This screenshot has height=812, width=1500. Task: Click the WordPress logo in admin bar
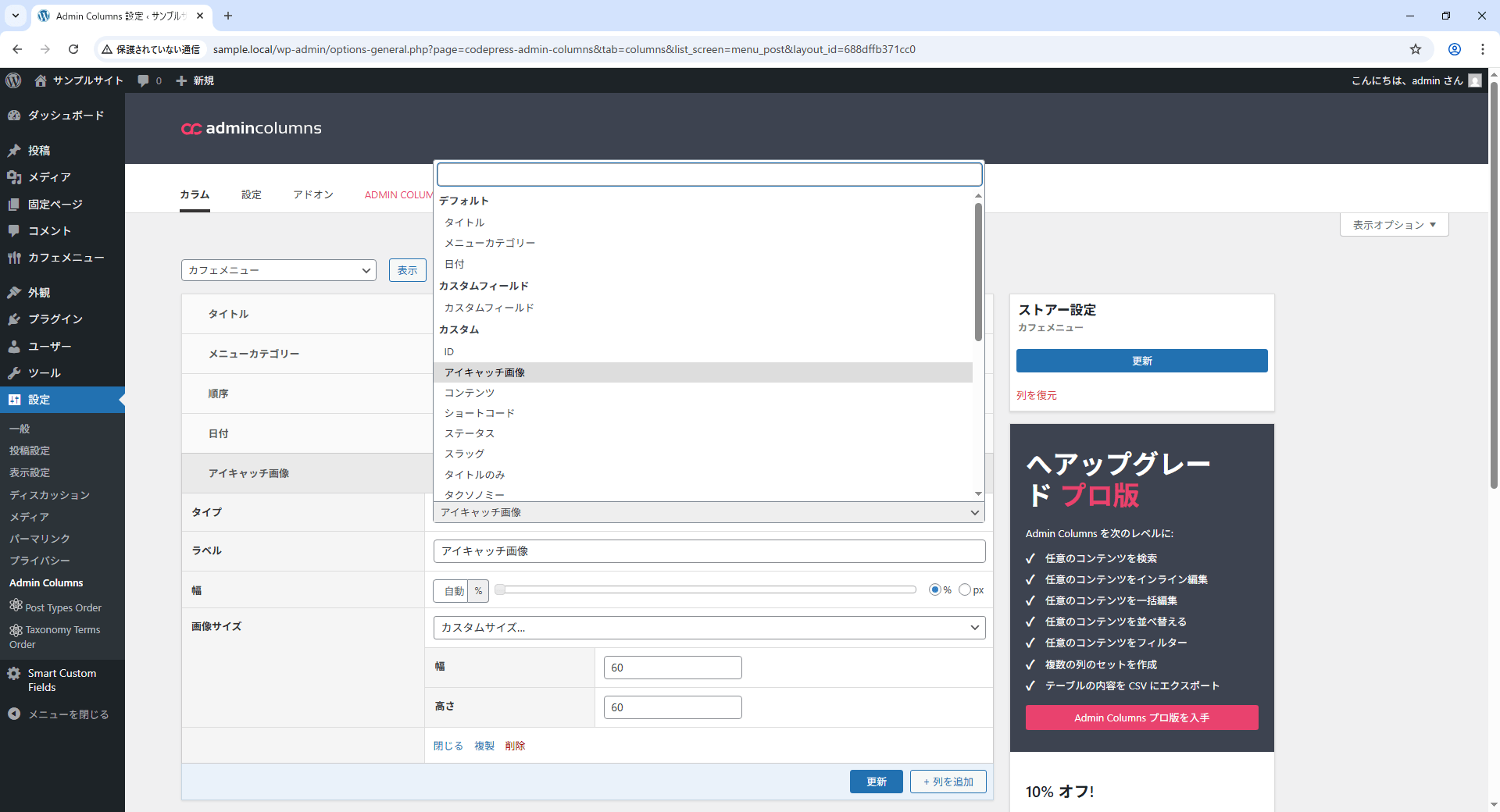point(13,80)
